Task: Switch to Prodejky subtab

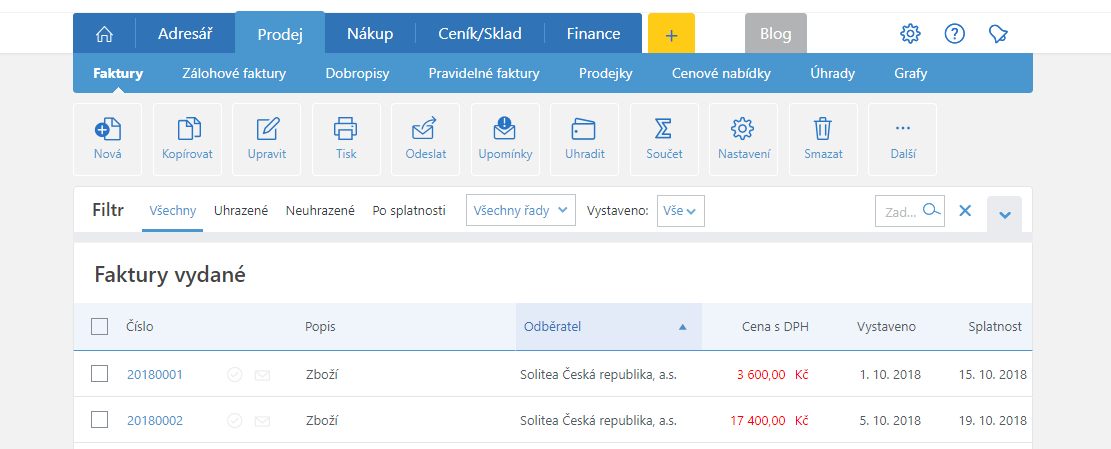Action: pyautogui.click(x=606, y=73)
